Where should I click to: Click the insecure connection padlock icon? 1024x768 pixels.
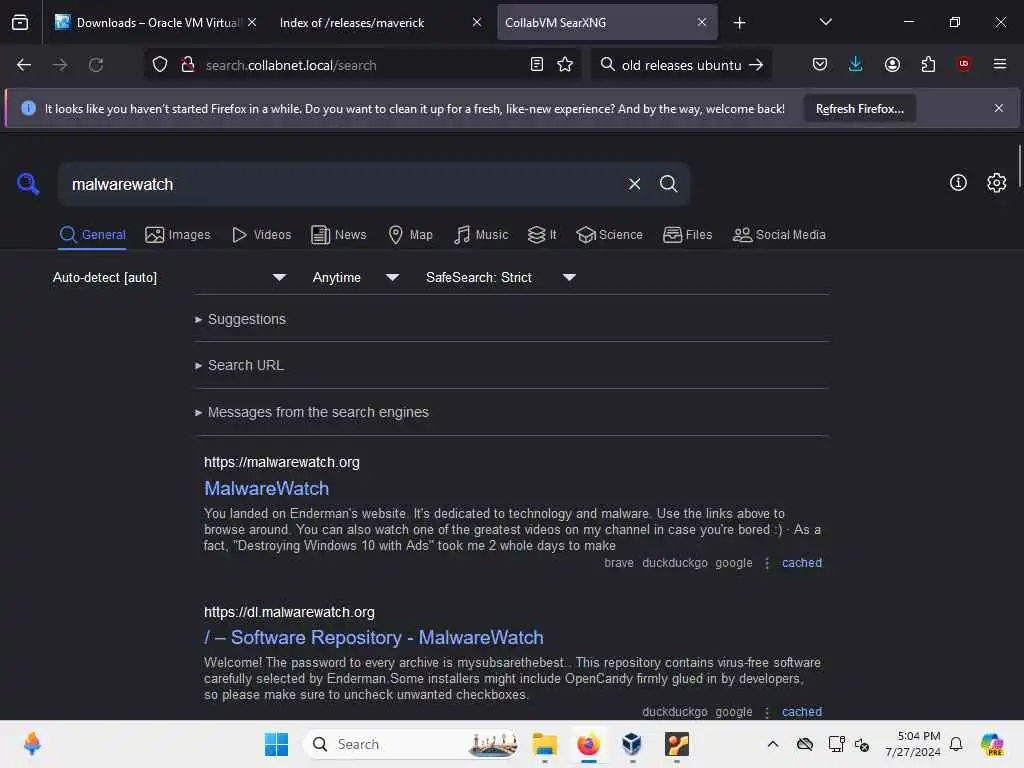pyautogui.click(x=188, y=65)
